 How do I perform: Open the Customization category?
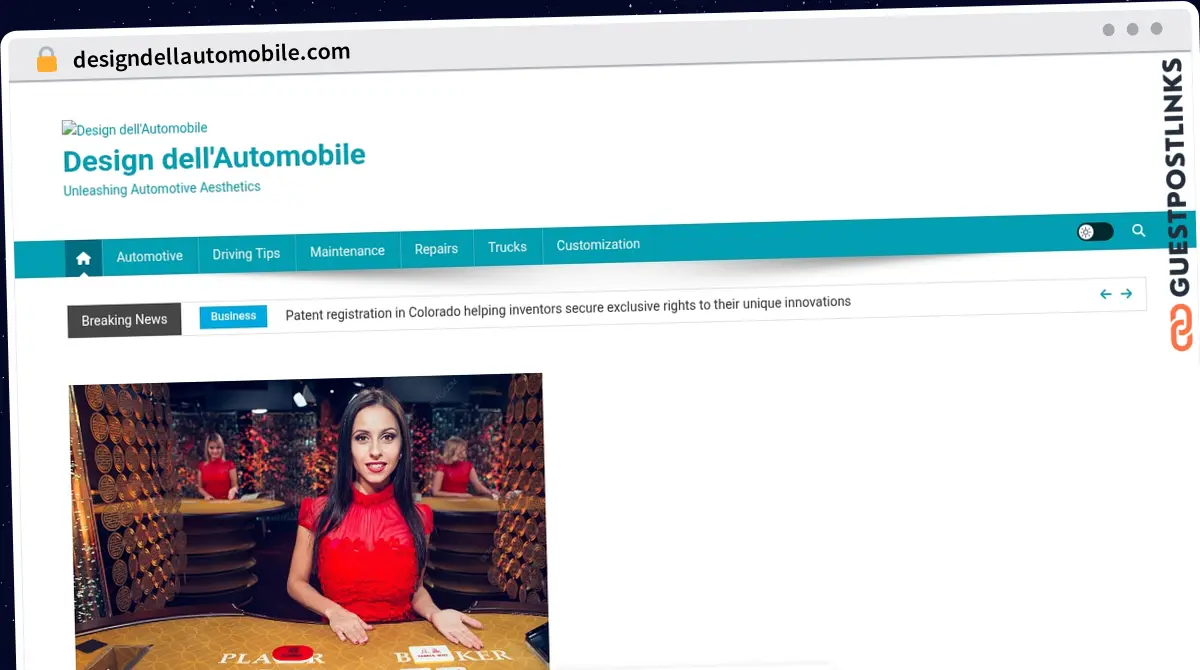(598, 245)
